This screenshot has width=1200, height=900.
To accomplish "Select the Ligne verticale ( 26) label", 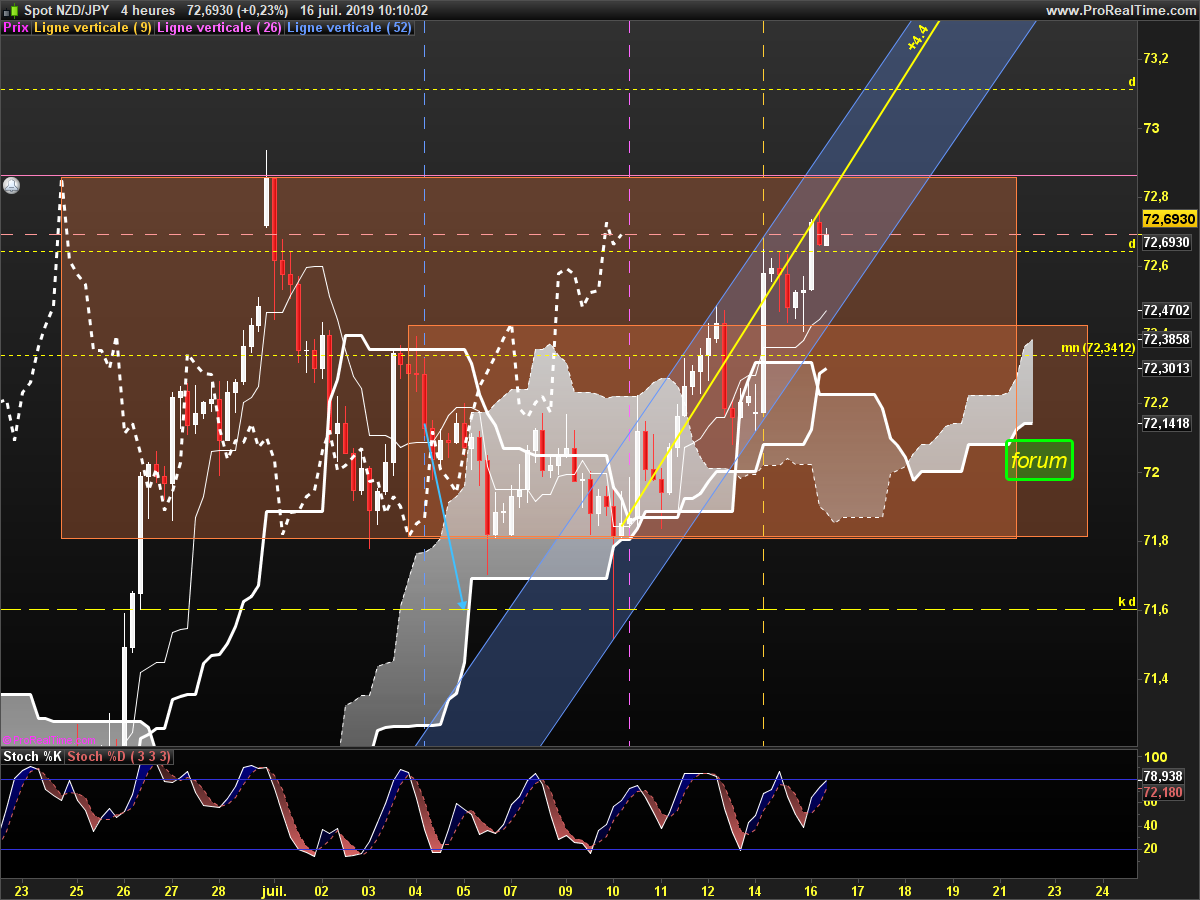I will [x=220, y=28].
